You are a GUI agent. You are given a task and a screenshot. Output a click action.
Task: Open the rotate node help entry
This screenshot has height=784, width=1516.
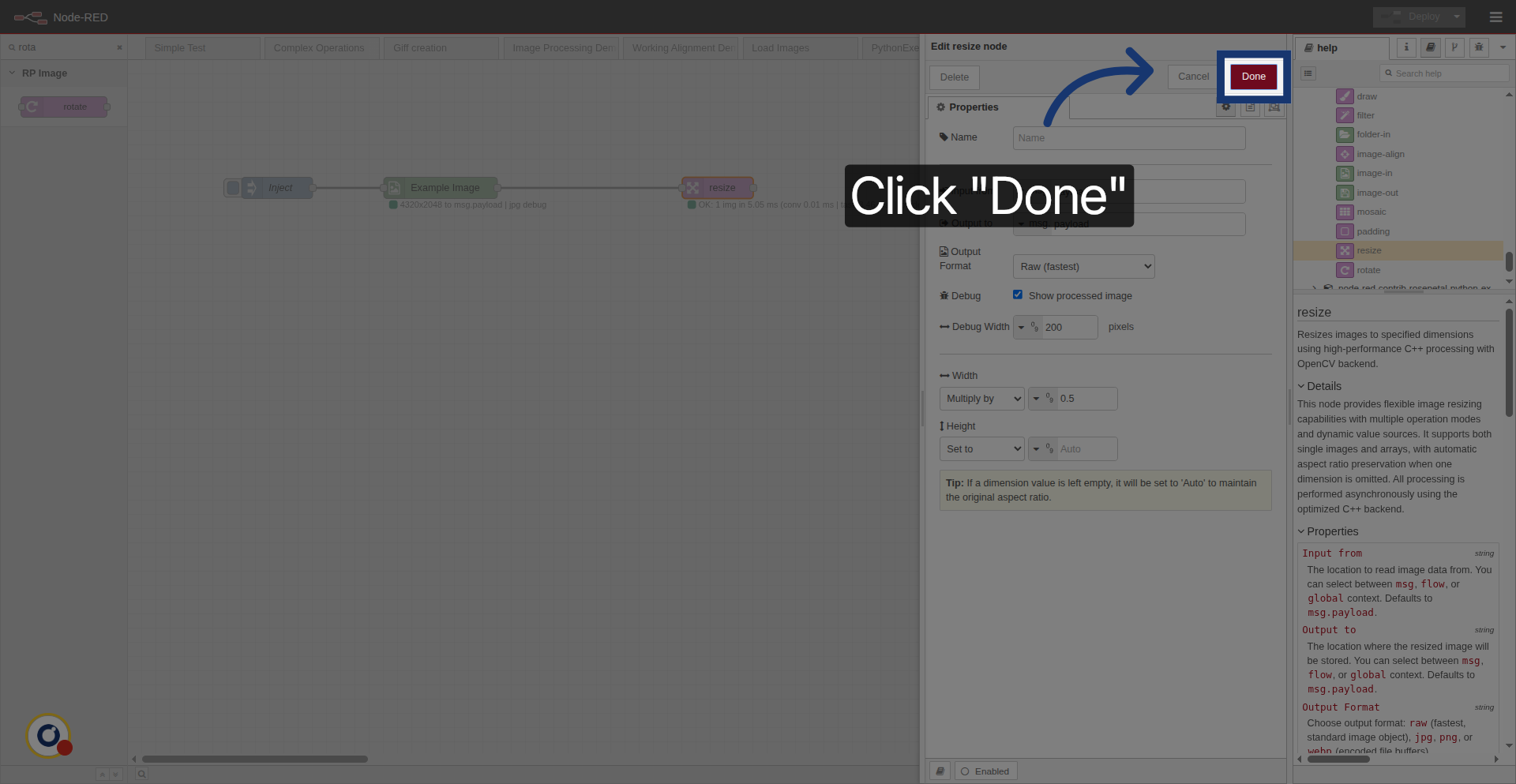(1368, 270)
